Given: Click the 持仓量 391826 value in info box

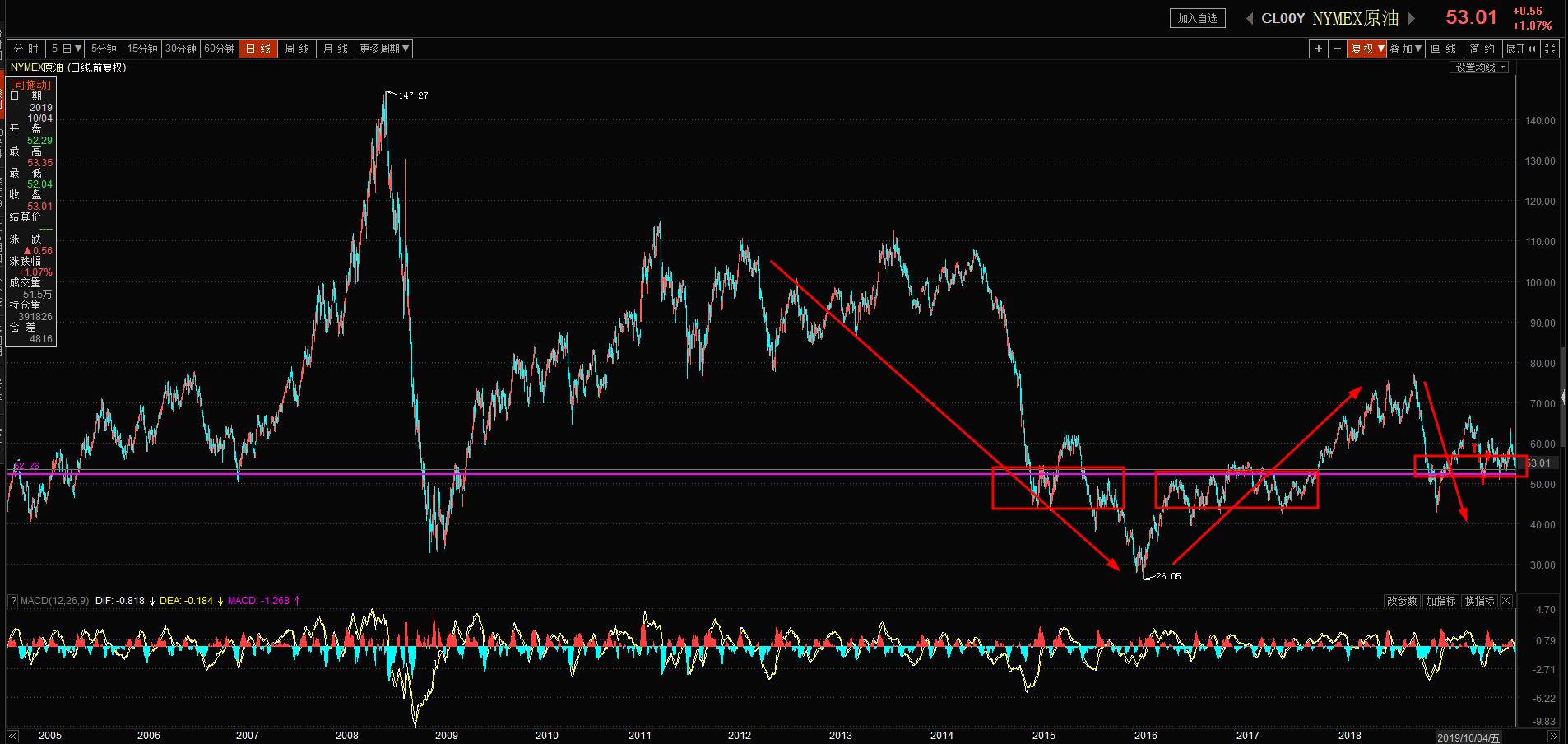Looking at the screenshot, I should coord(35,316).
